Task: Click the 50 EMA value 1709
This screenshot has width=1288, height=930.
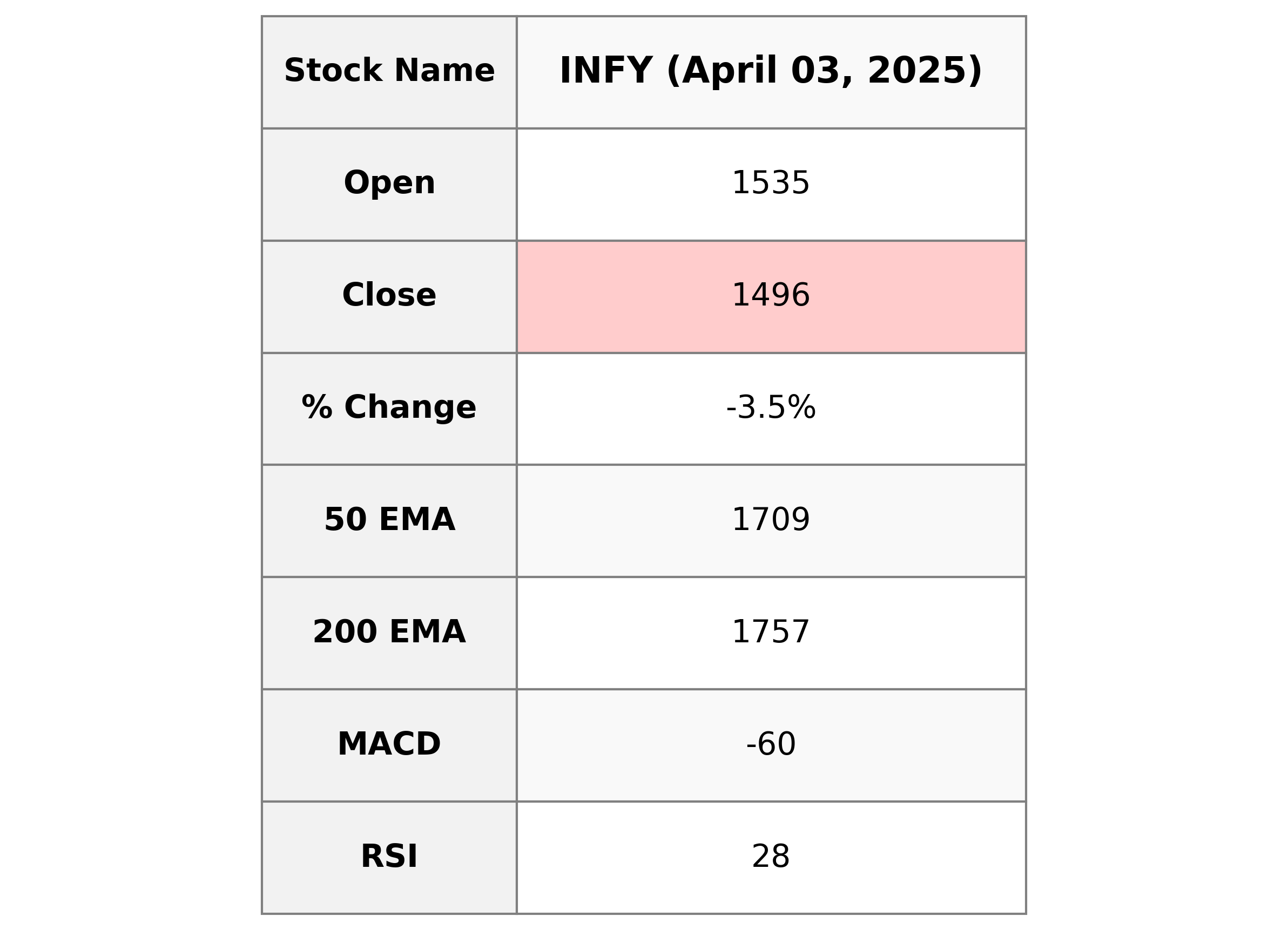Action: click(x=770, y=519)
